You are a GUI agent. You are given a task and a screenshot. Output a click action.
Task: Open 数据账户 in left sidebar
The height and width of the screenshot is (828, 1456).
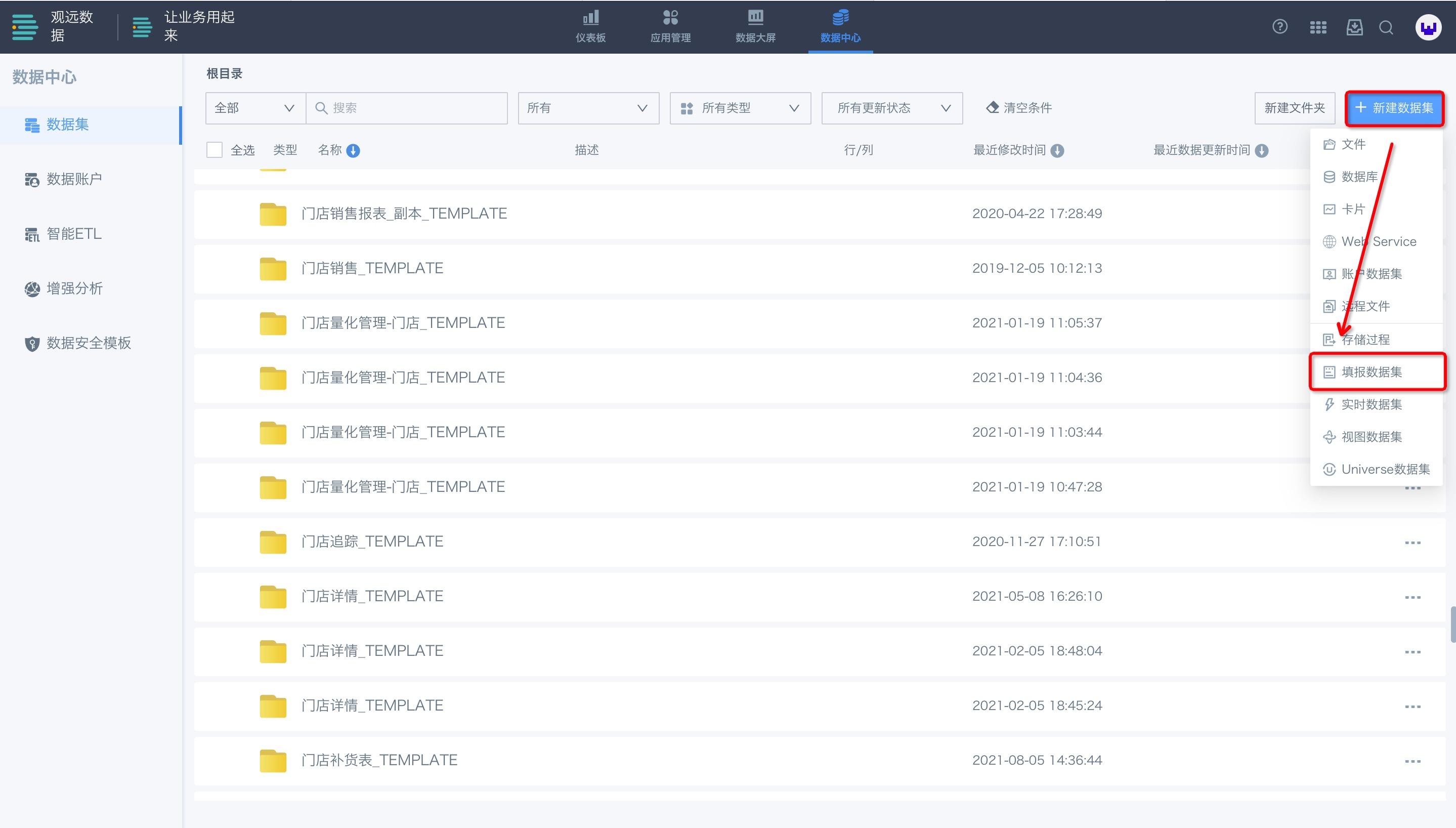point(91,180)
